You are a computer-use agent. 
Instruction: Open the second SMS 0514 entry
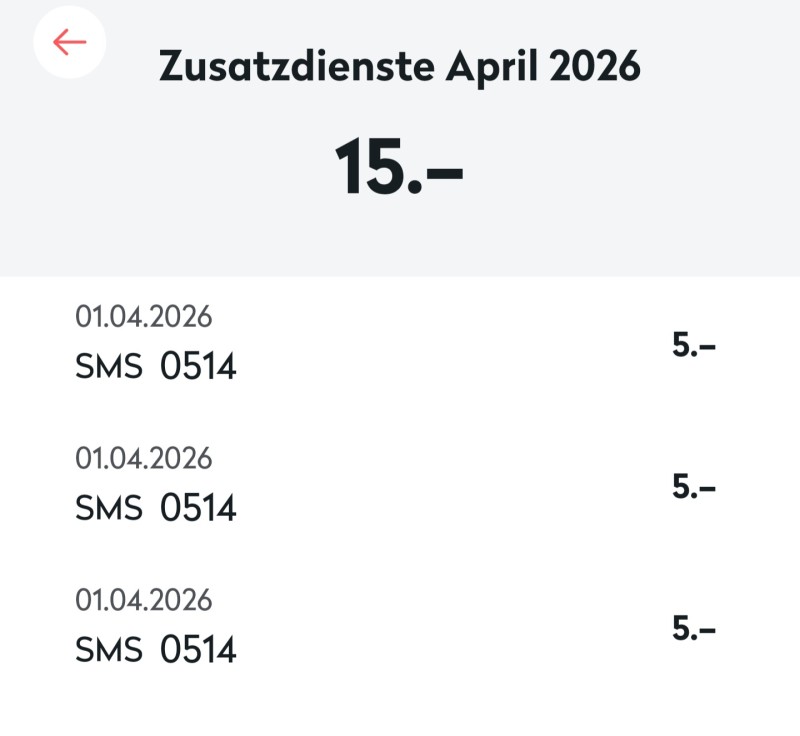click(x=156, y=508)
